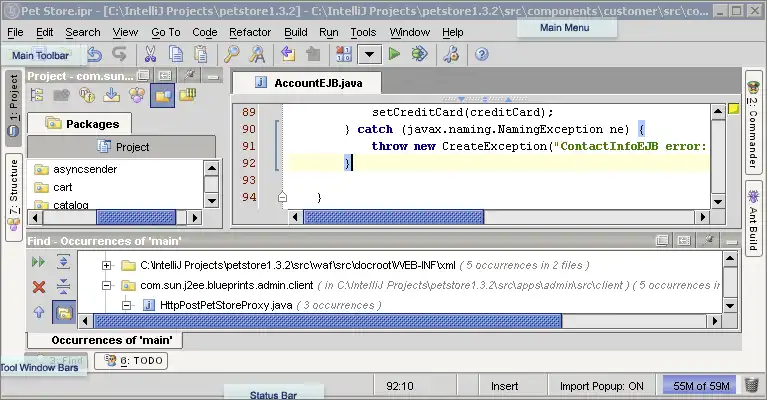Open the 6: TODO tool window button
This screenshot has height=400, width=767.
click(130, 361)
